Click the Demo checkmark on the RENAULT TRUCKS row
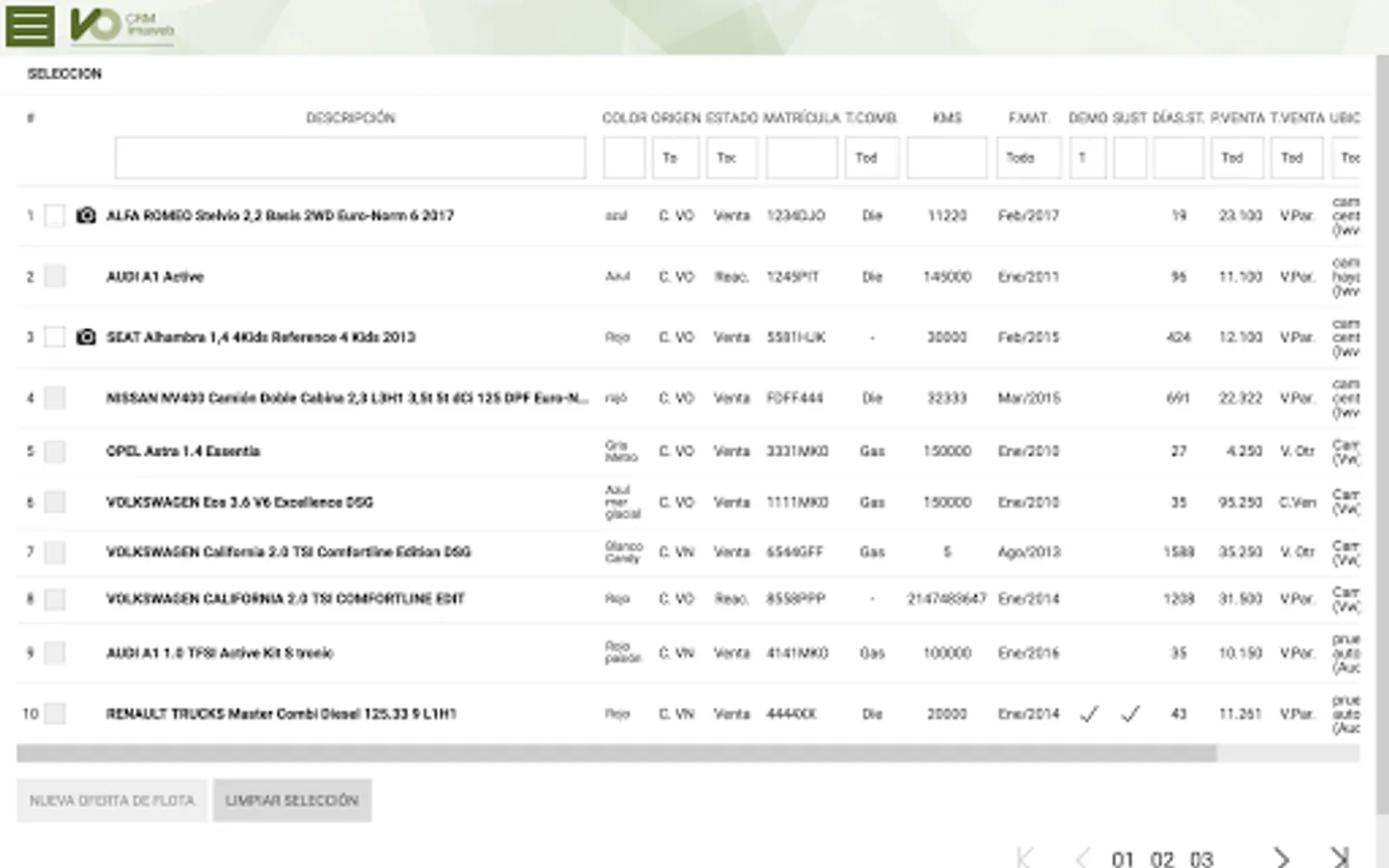 (x=1089, y=714)
